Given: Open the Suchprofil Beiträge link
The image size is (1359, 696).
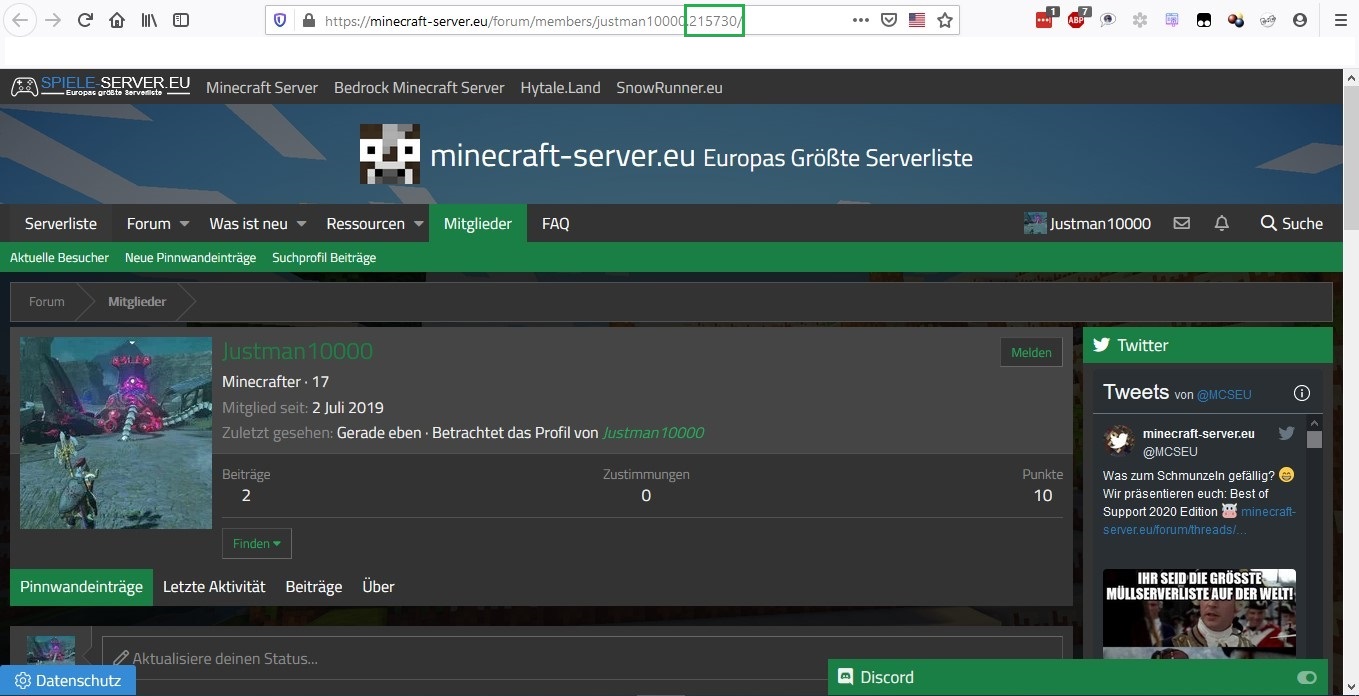Looking at the screenshot, I should click(324, 257).
